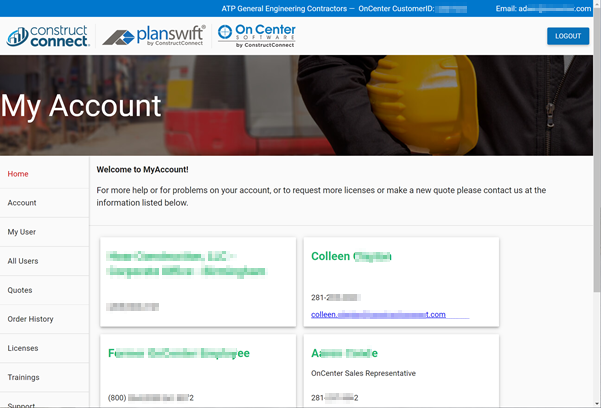Click the PlanSwift logo
This screenshot has height=408, width=601.
154,36
